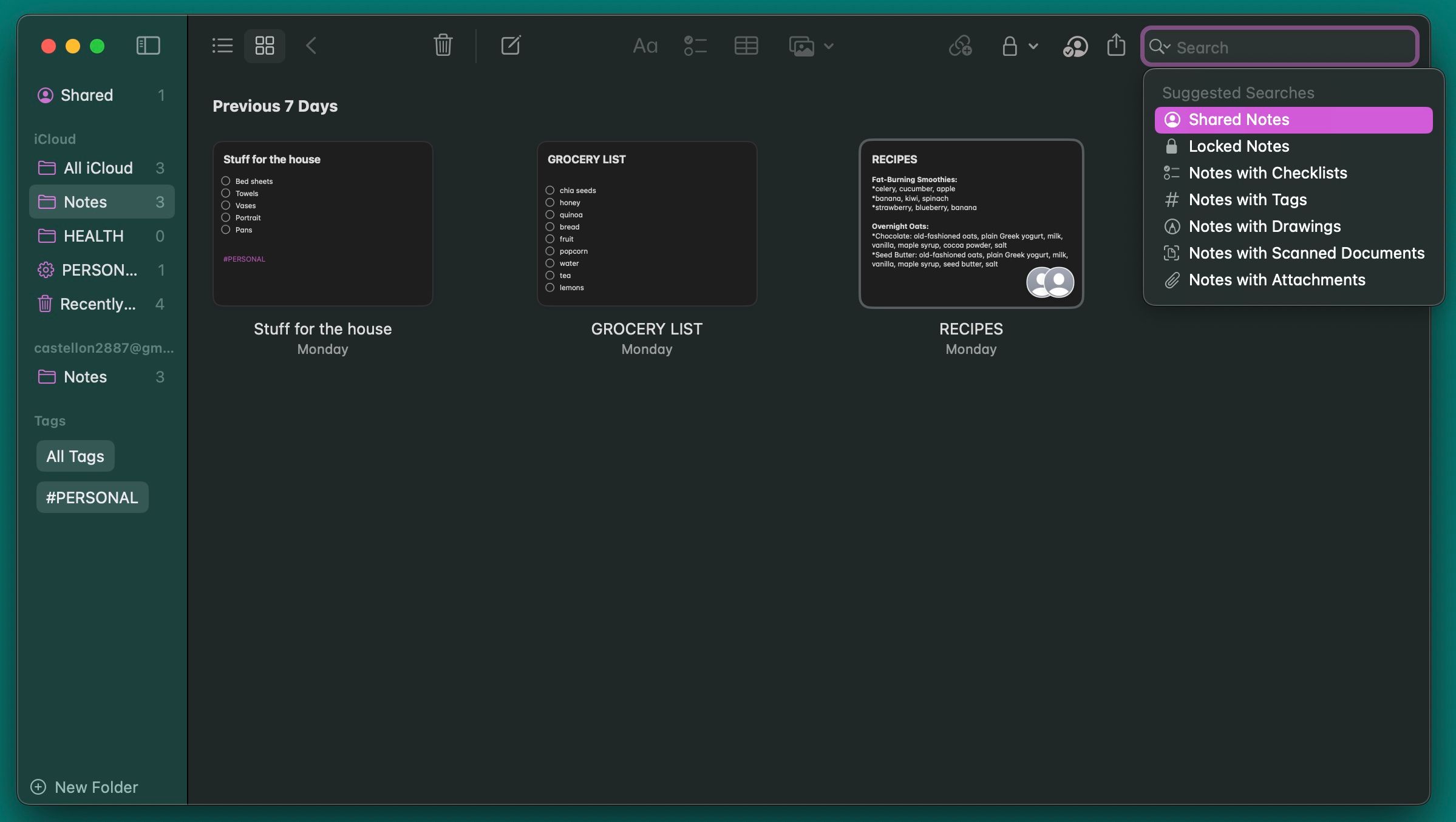Insert a table with the table icon

click(746, 46)
